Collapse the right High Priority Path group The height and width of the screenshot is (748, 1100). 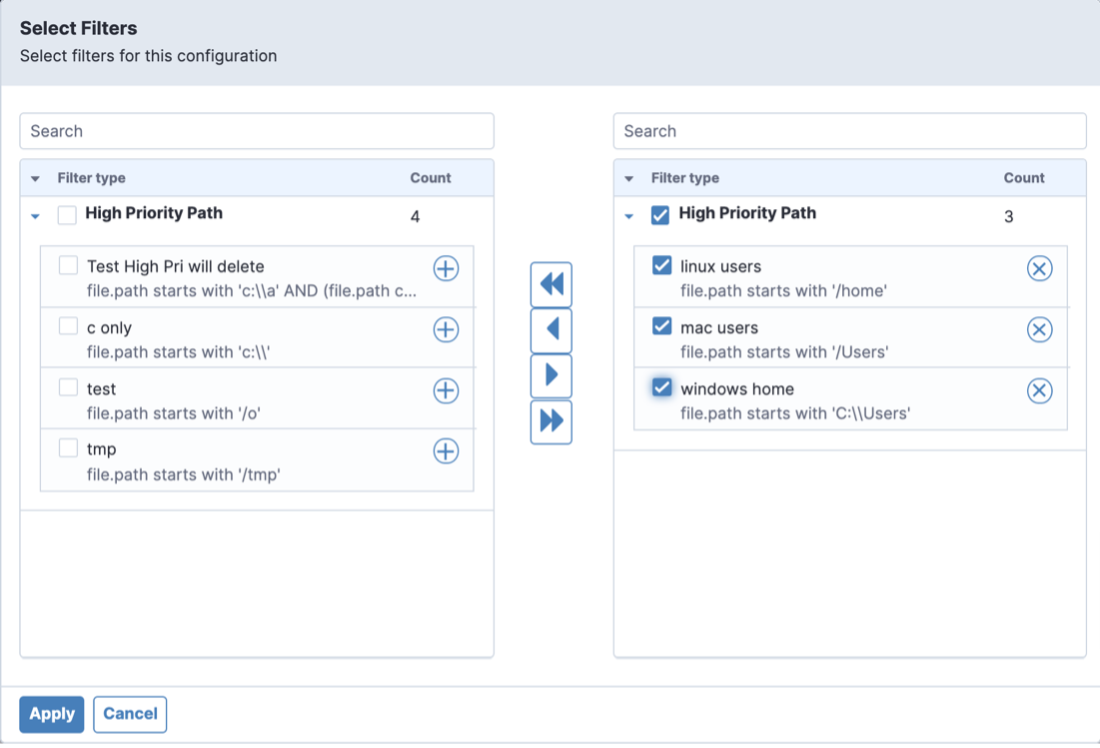629,216
